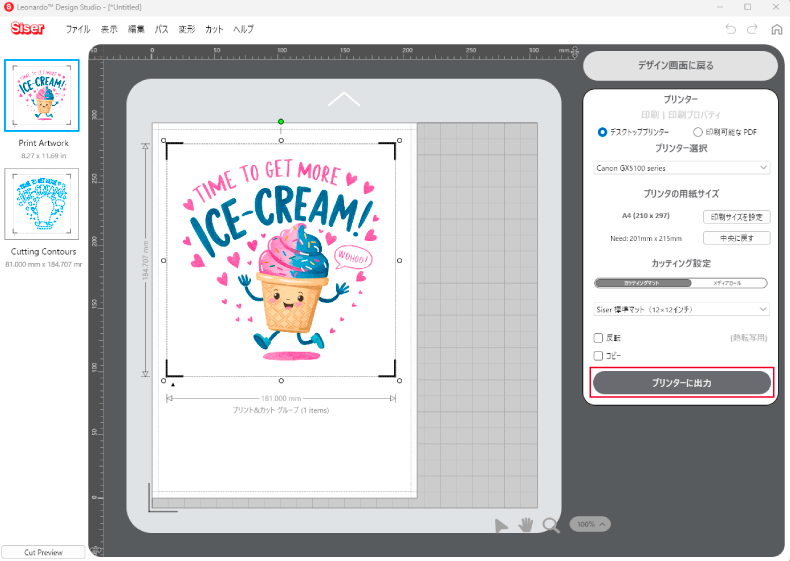Open the home screen icon
Image resolution: width=790 pixels, height=561 pixels.
coord(776,29)
